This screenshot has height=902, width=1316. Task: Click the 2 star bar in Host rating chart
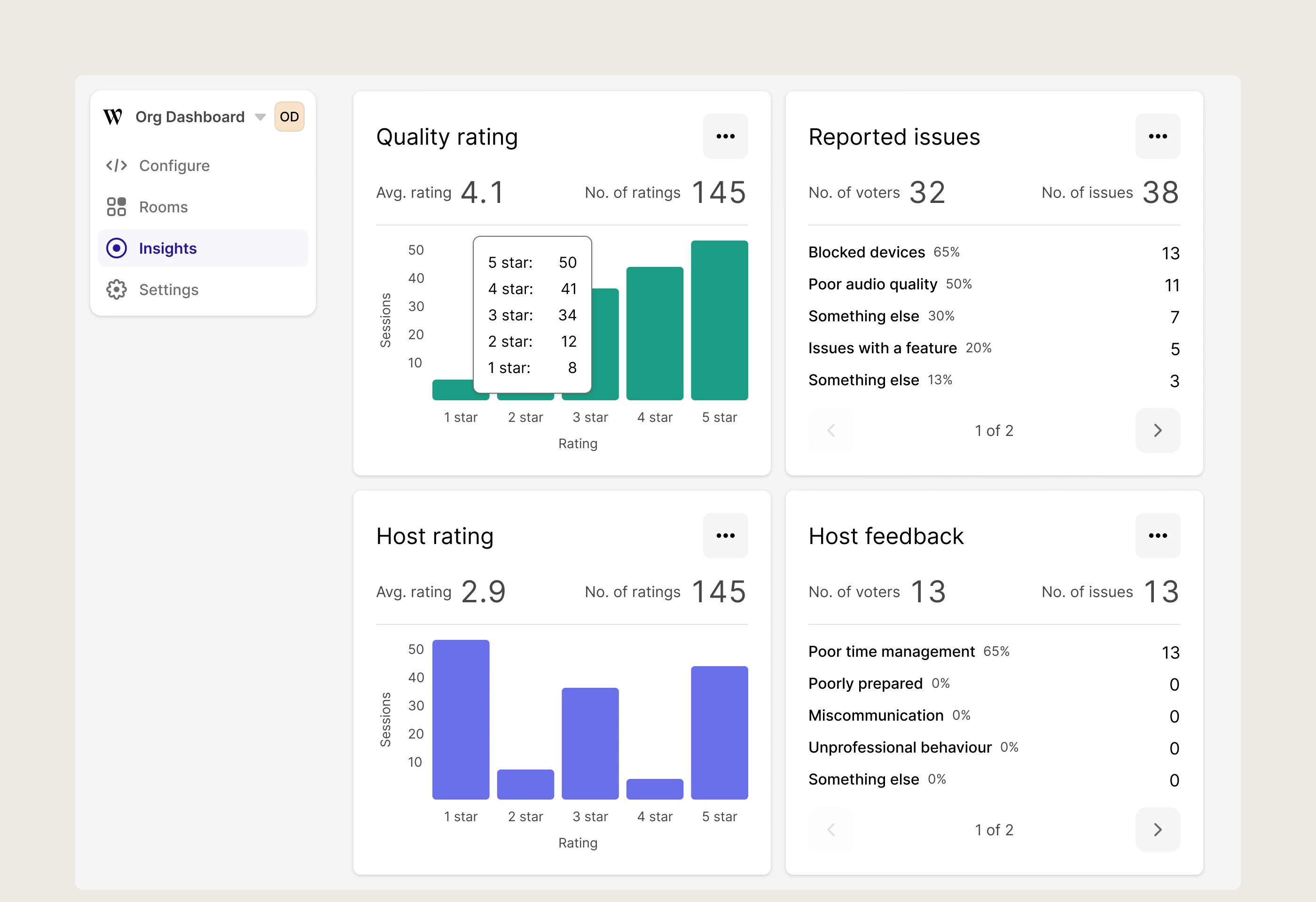coord(525,784)
